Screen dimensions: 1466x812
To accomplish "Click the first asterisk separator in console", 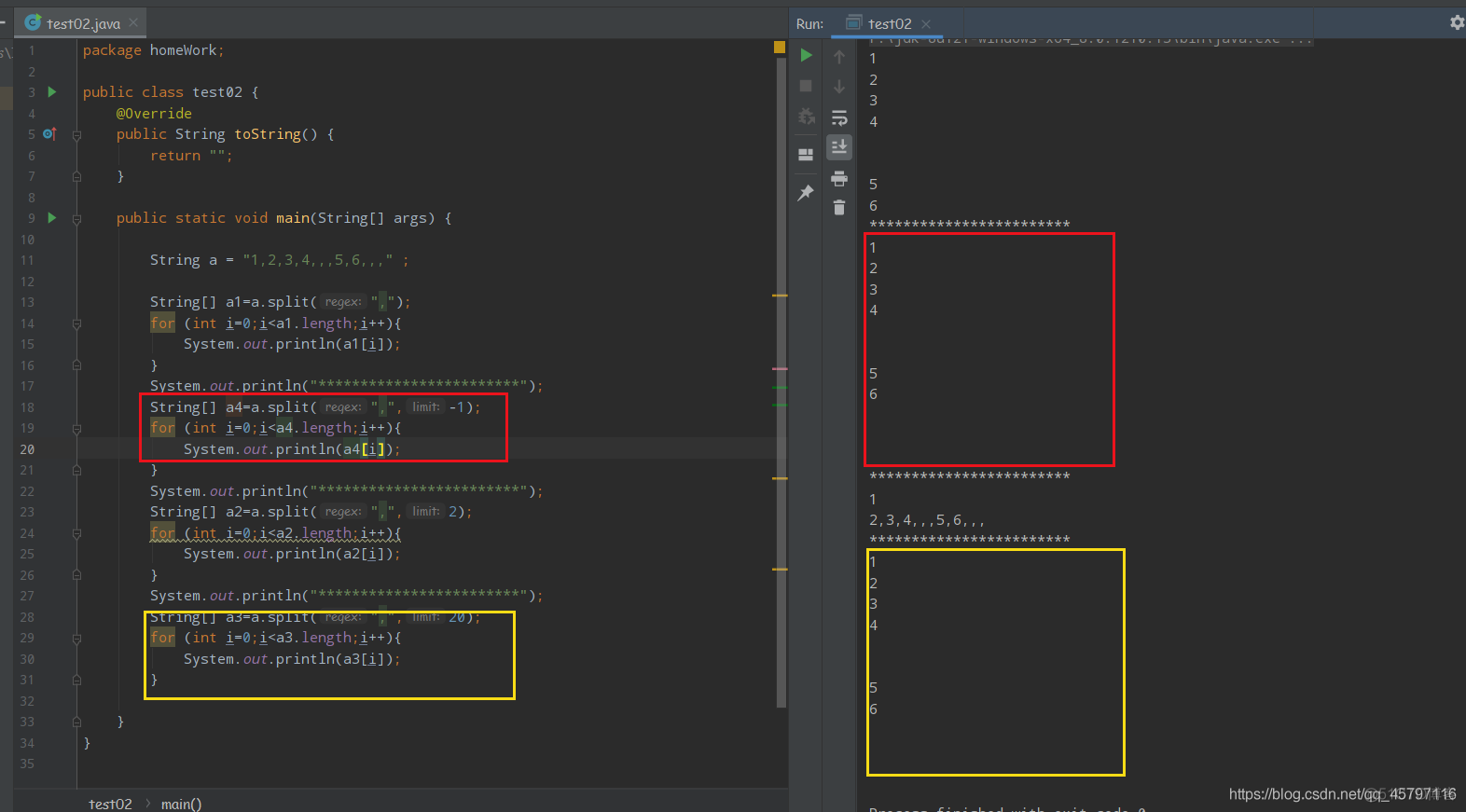I will click(970, 225).
